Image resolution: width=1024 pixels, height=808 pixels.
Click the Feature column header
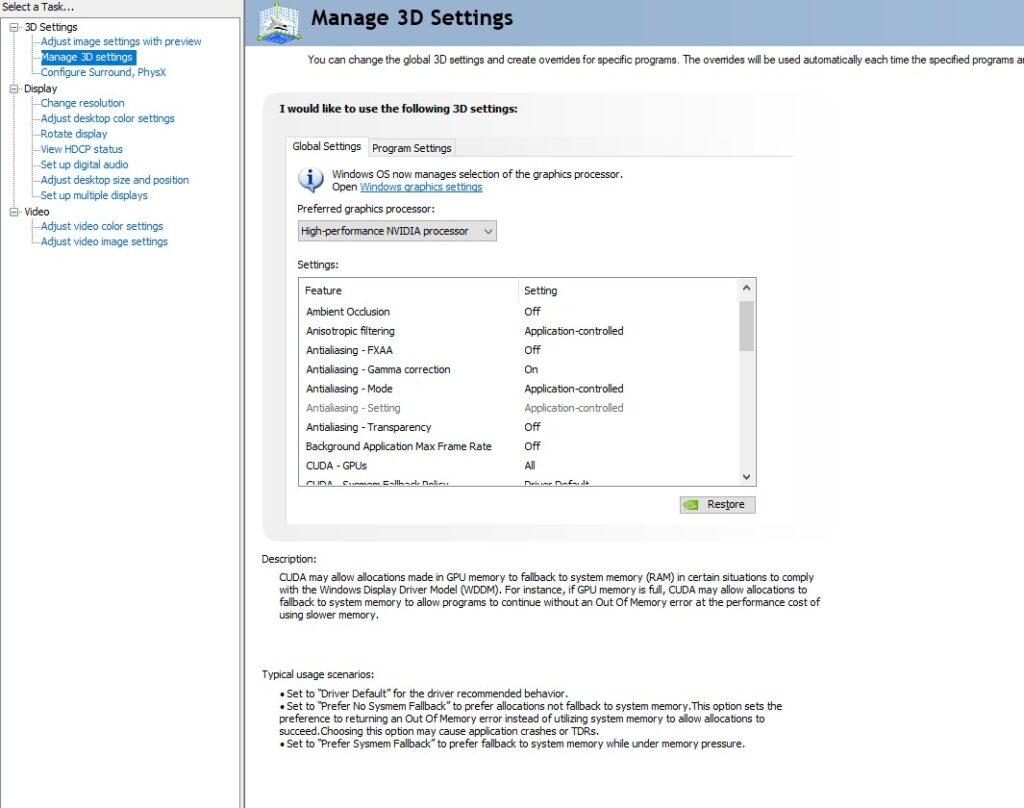[x=409, y=291]
